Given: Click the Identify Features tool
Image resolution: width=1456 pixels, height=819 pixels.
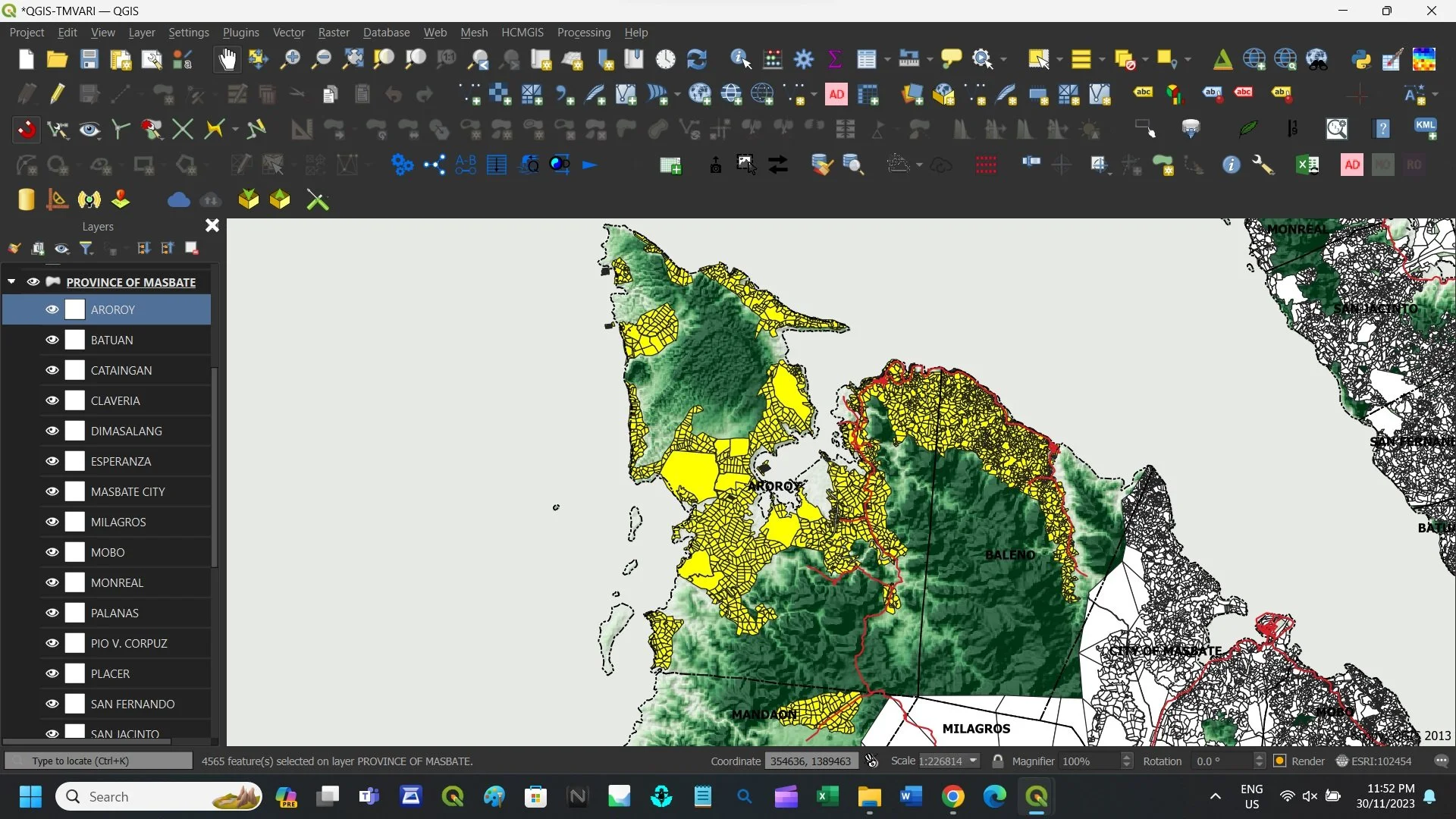Looking at the screenshot, I should tap(740, 59).
